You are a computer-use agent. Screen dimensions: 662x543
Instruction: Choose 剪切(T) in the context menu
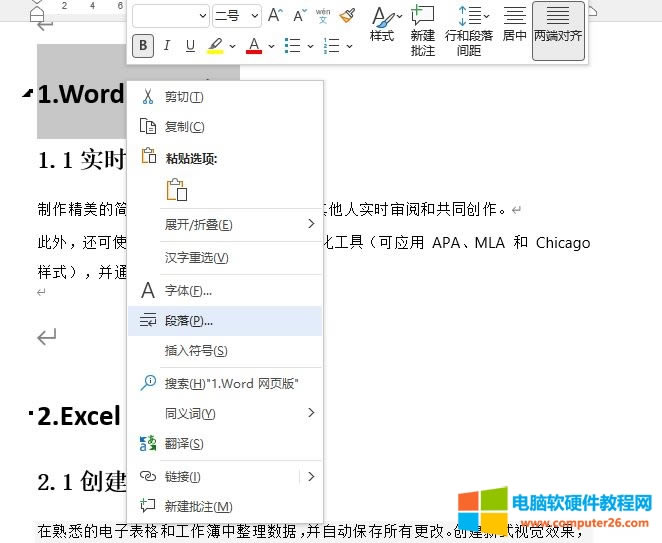pyautogui.click(x=184, y=97)
